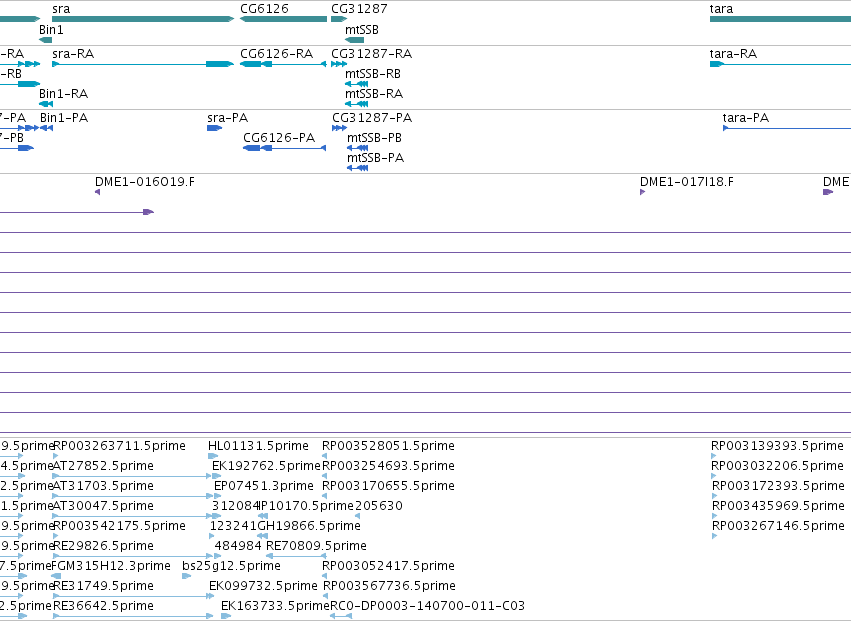851x621 pixels.
Task: Click EST RP003435969.5prime
Action: 778,506
